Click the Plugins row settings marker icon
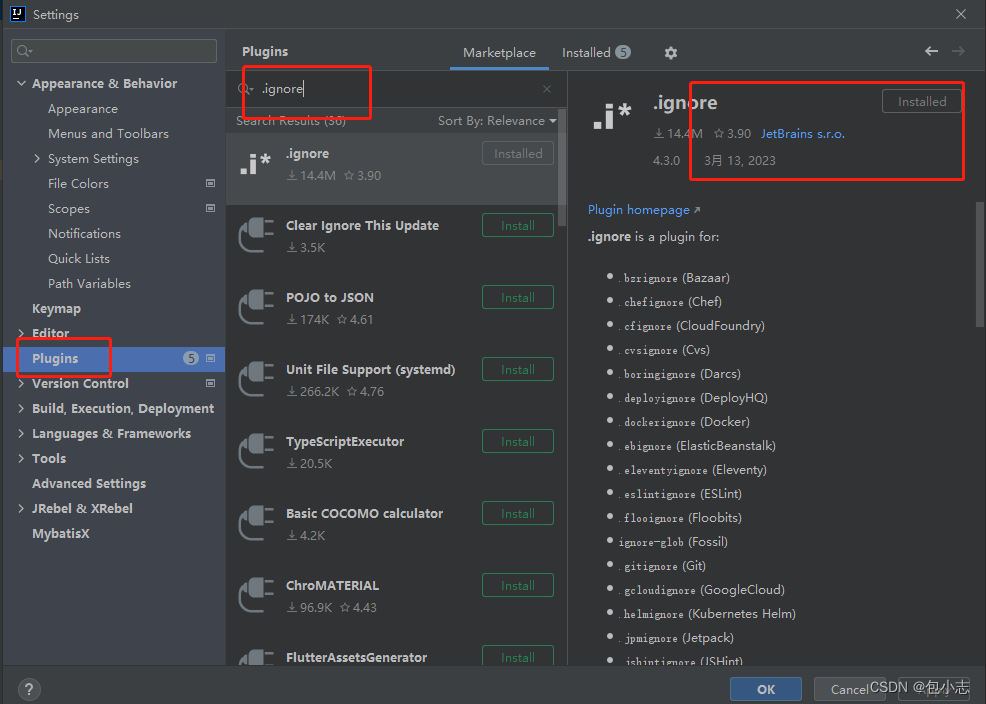The height and width of the screenshot is (704, 986). point(211,358)
